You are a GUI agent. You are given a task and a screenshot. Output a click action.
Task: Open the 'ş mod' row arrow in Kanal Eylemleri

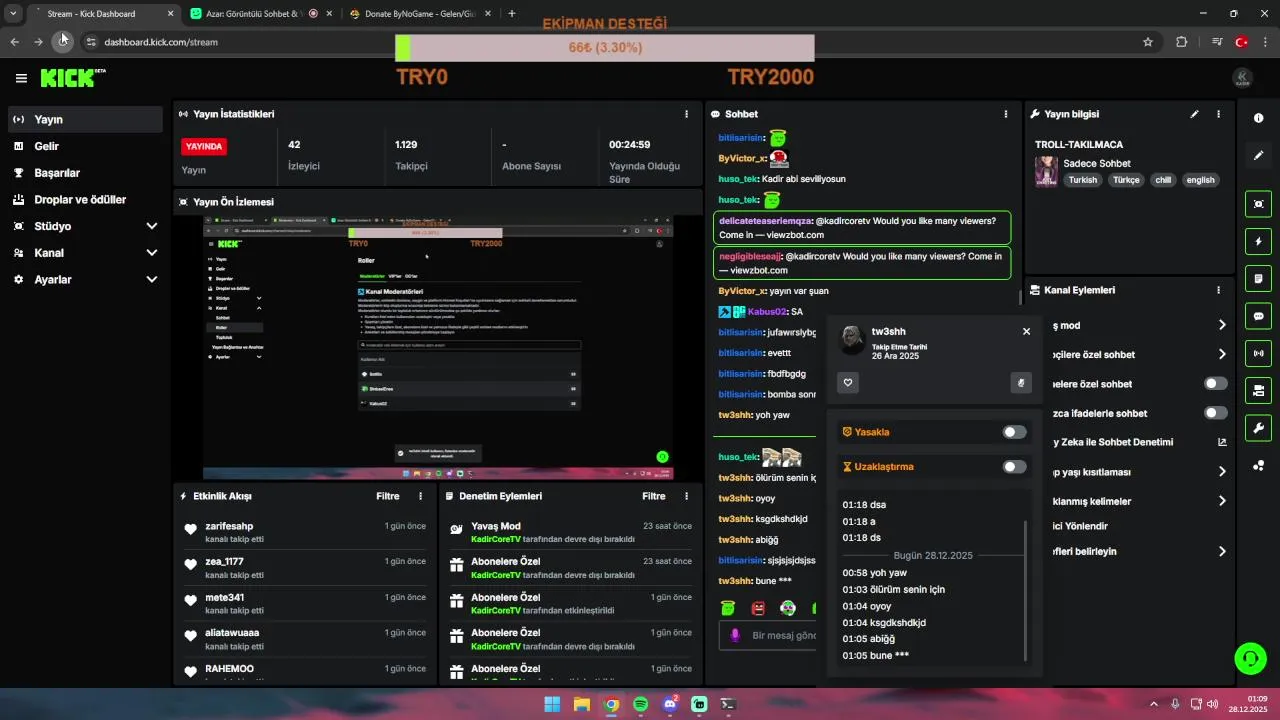[1222, 325]
